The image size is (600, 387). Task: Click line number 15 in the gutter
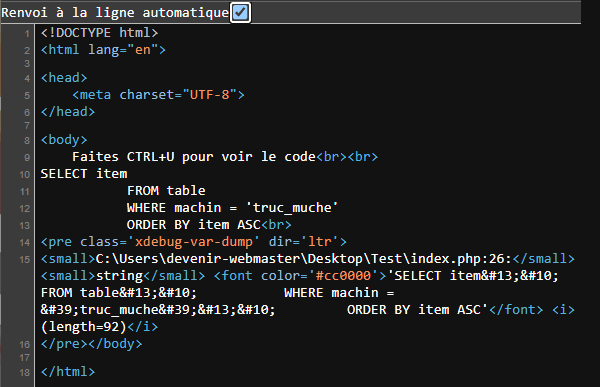(24, 260)
